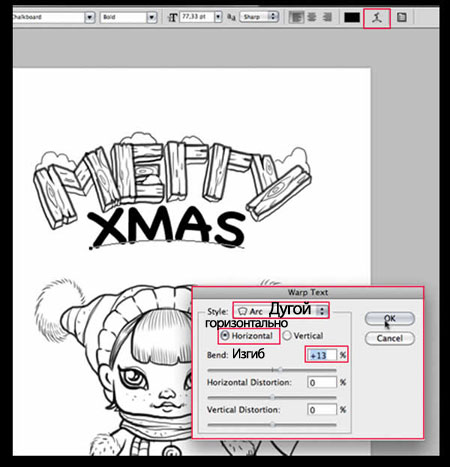The width and height of the screenshot is (450, 467).
Task: Click the 77,33 pt font size field
Action: [197, 17]
